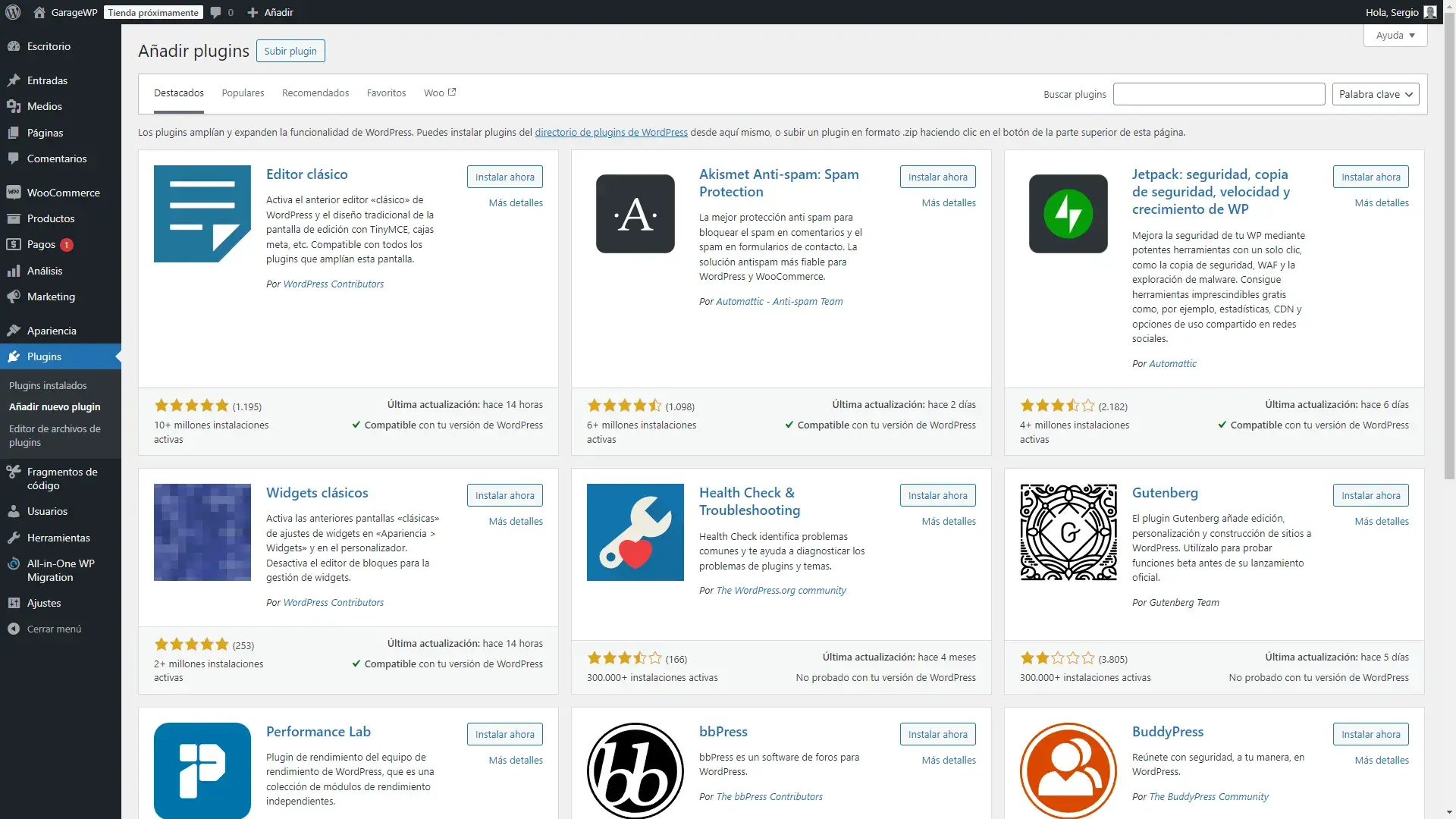Install the Jetpack plugin now
1456x819 pixels.
point(1371,177)
